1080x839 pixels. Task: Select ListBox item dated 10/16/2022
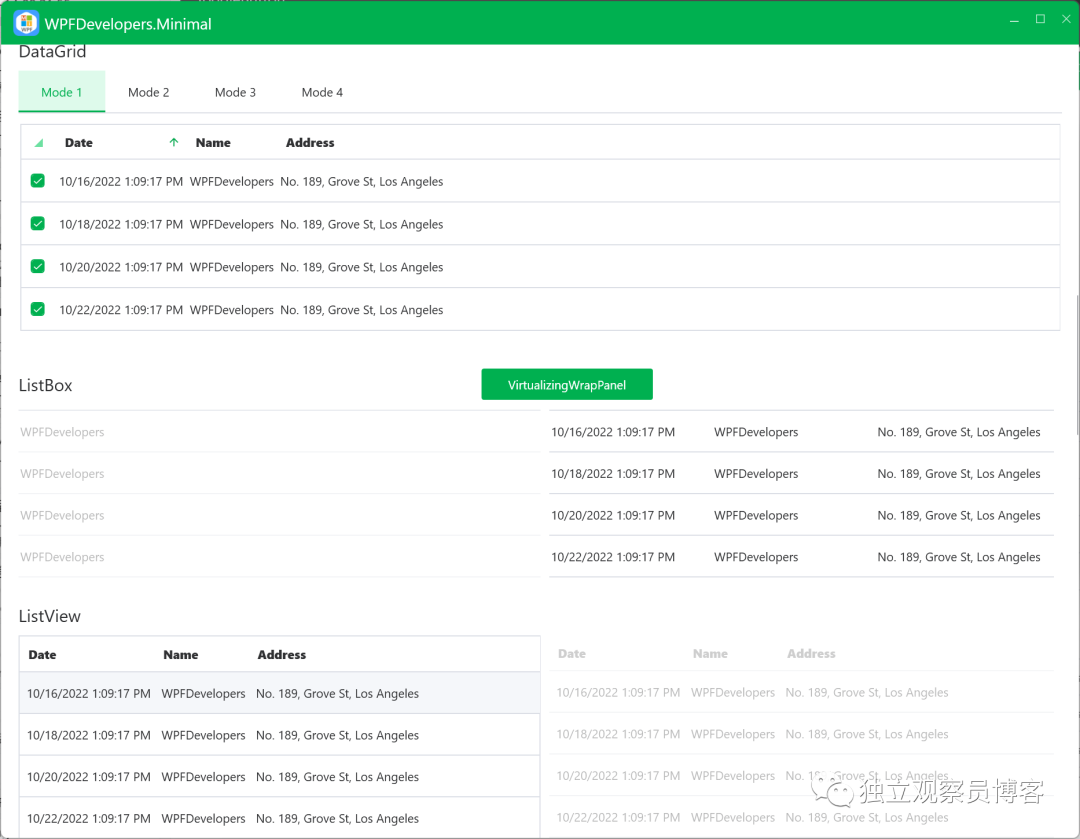click(801, 432)
